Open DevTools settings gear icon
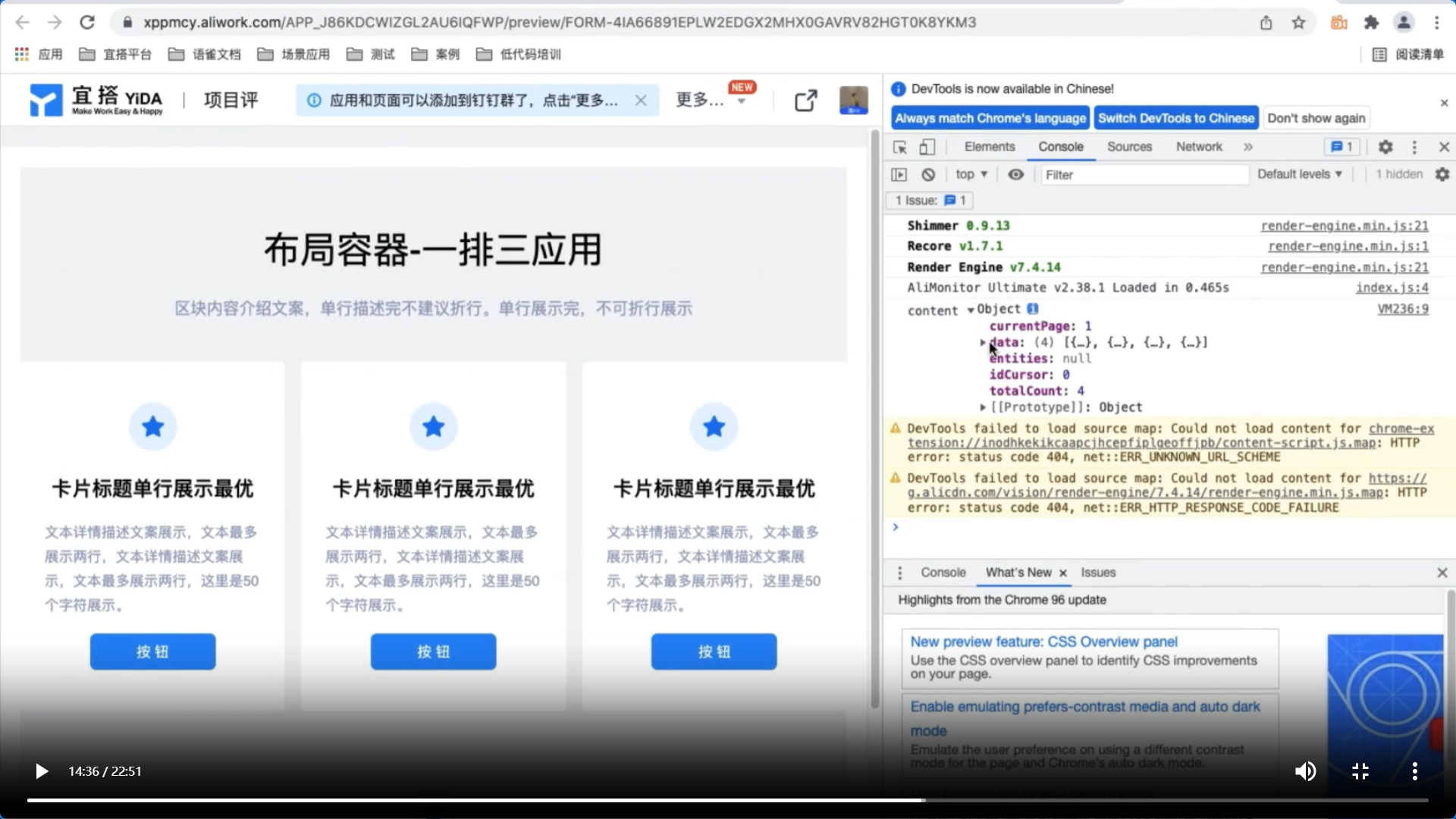 click(1385, 147)
